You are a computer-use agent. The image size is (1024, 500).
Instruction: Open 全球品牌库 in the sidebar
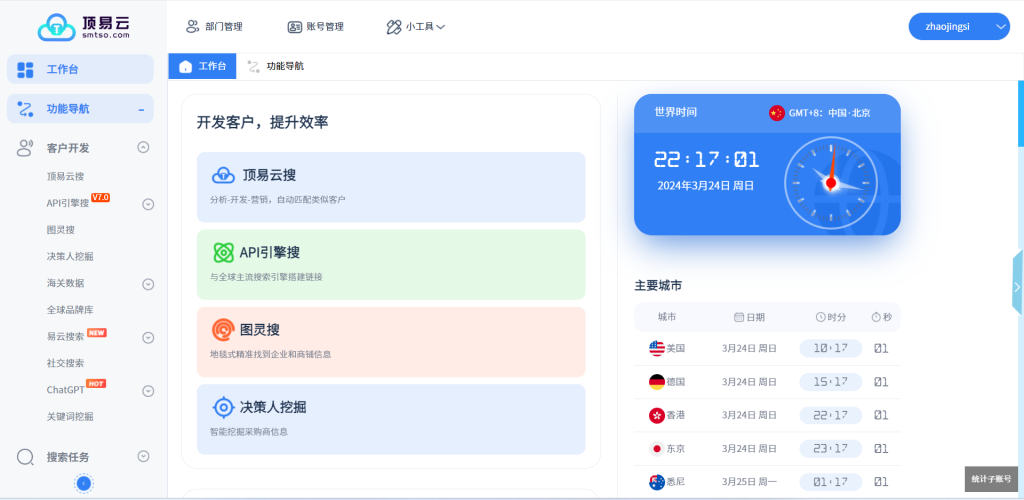tap(70, 310)
